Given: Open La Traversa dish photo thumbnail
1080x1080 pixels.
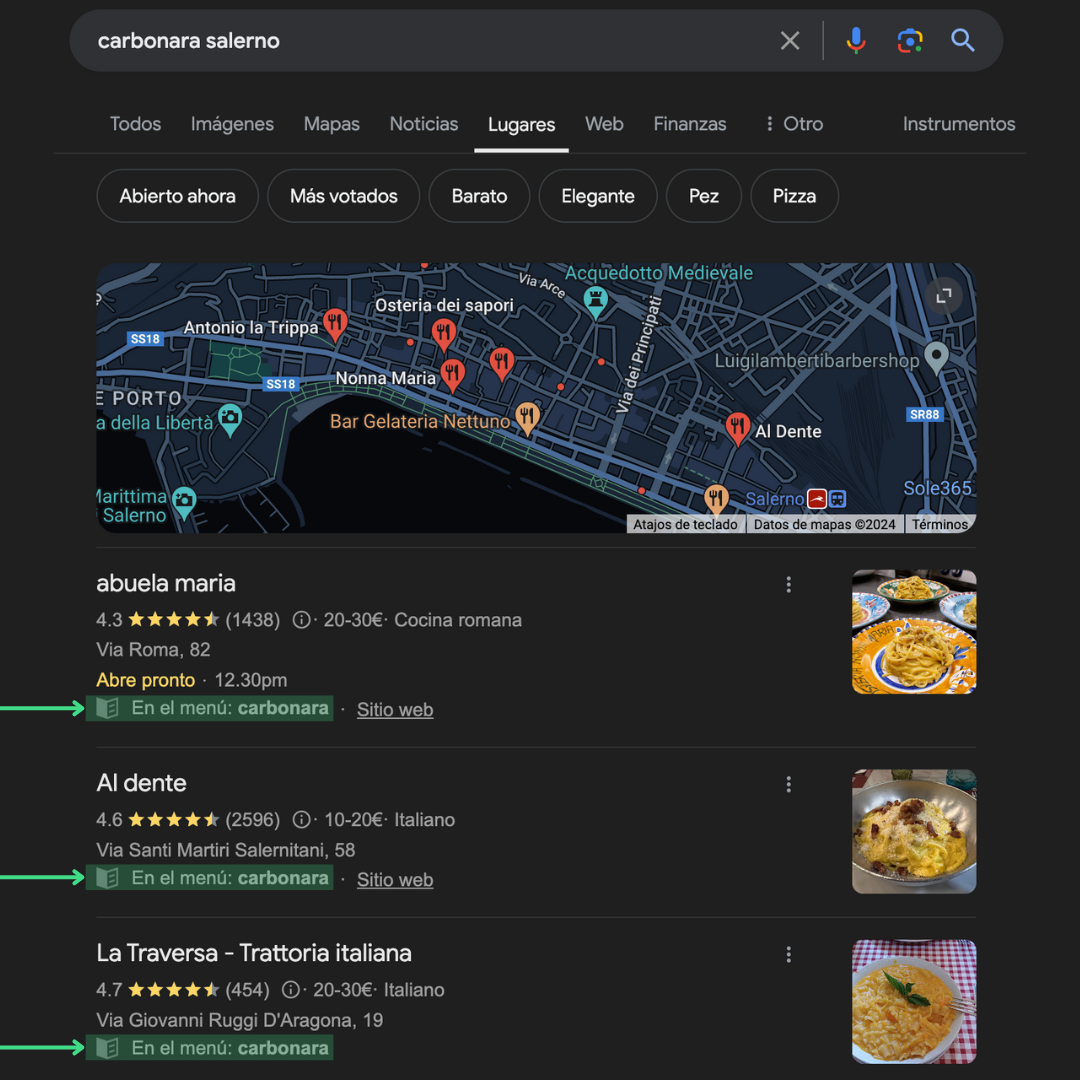Looking at the screenshot, I should 914,1001.
